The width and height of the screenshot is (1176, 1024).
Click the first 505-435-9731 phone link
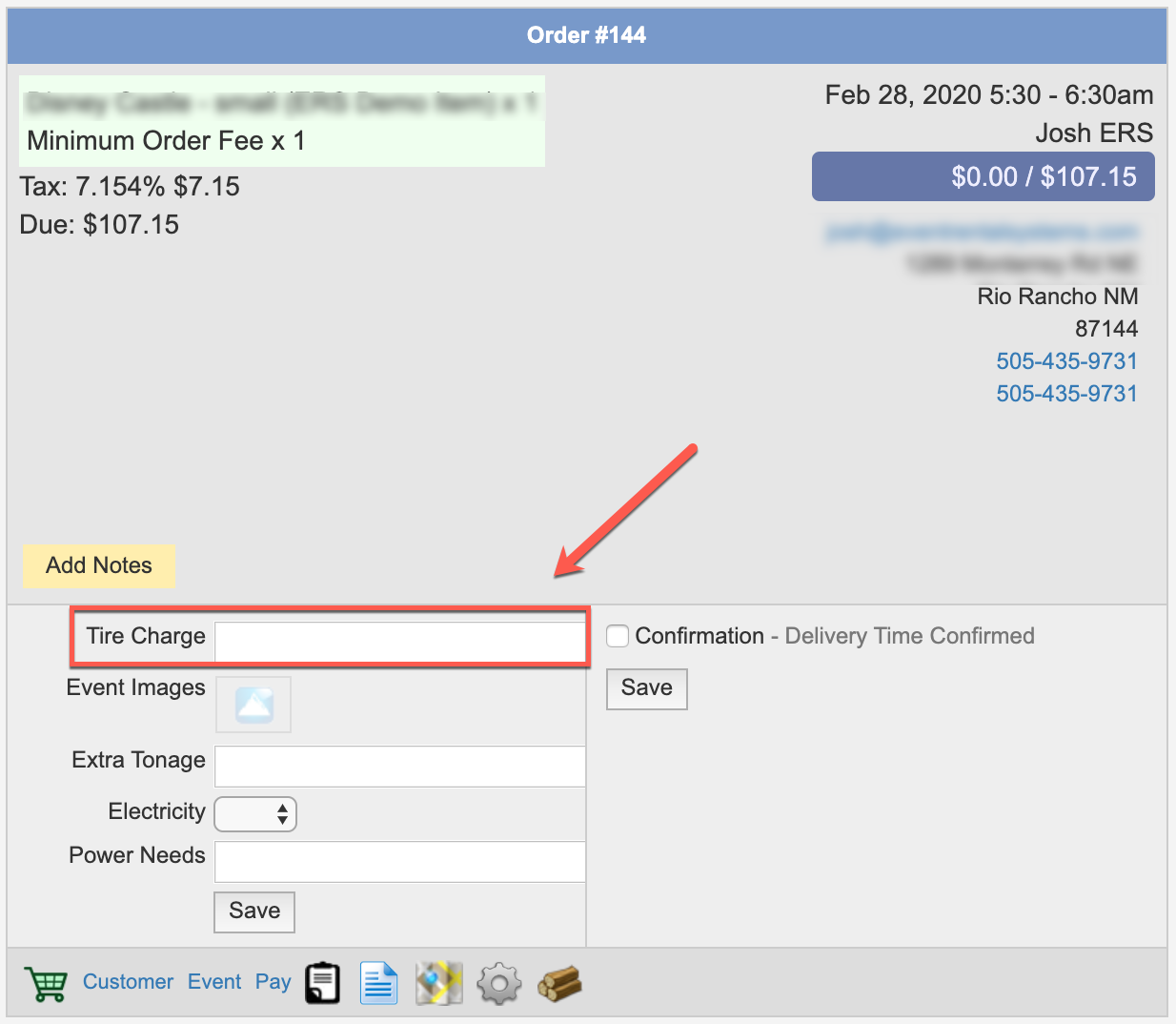[x=1066, y=361]
